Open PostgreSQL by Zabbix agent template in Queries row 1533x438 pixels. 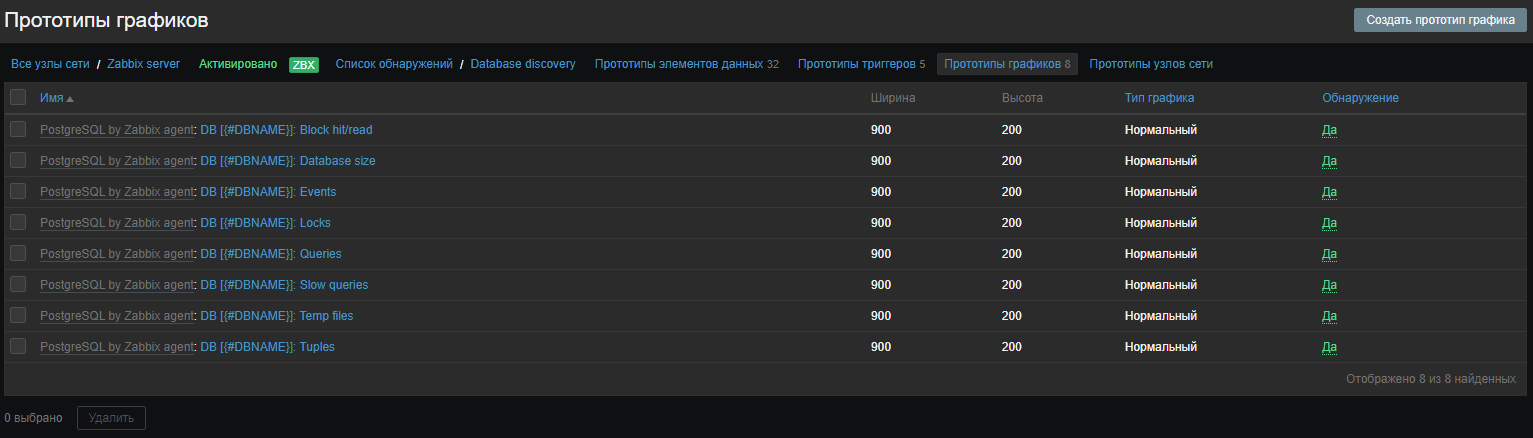pyautogui.click(x=116, y=254)
